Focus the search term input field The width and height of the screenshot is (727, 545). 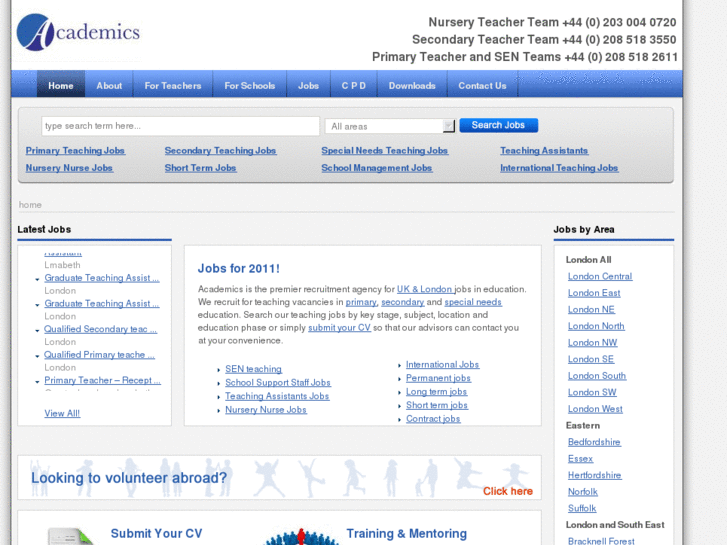[180, 126]
